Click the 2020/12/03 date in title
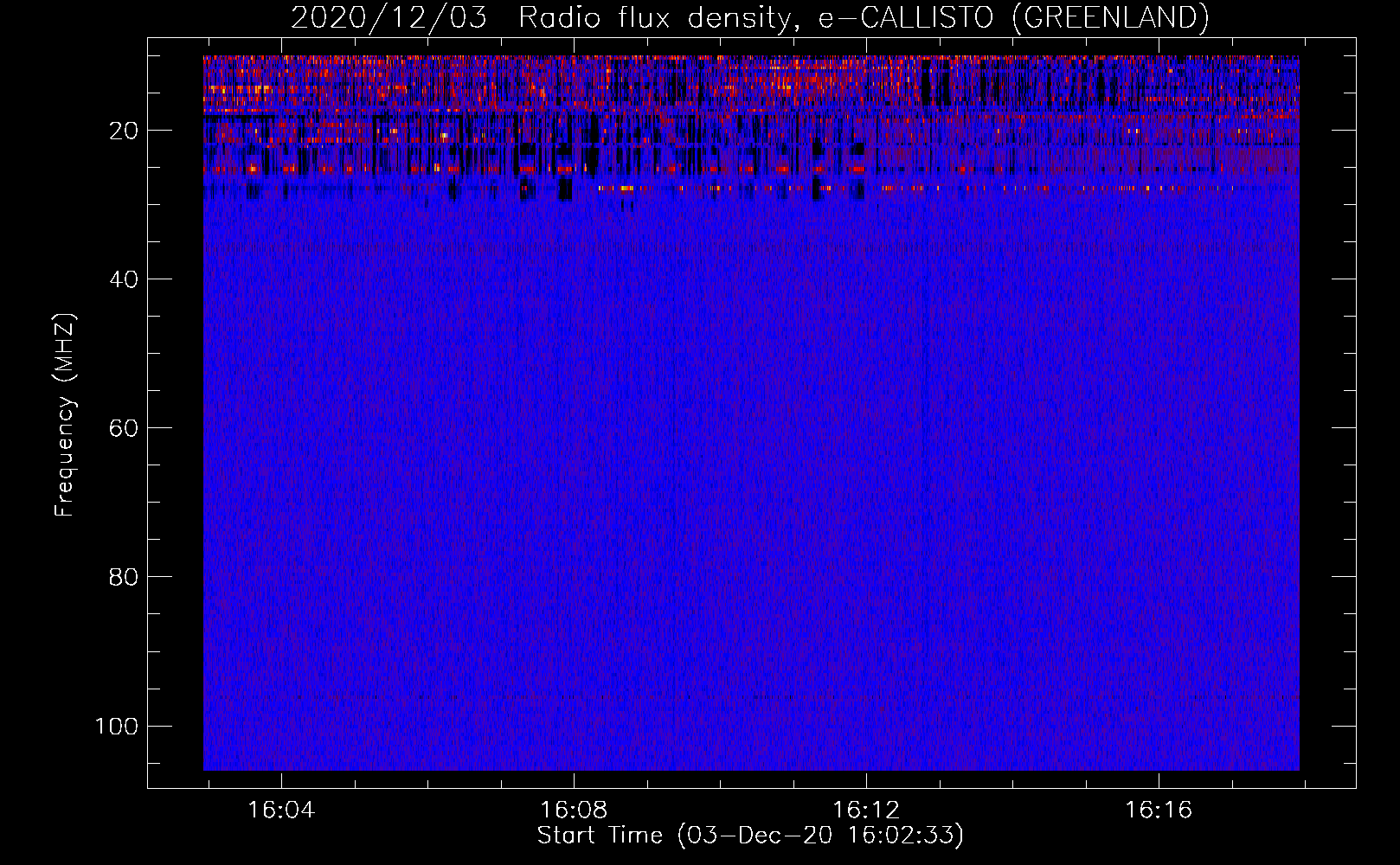Image resolution: width=1400 pixels, height=865 pixels. [389, 17]
